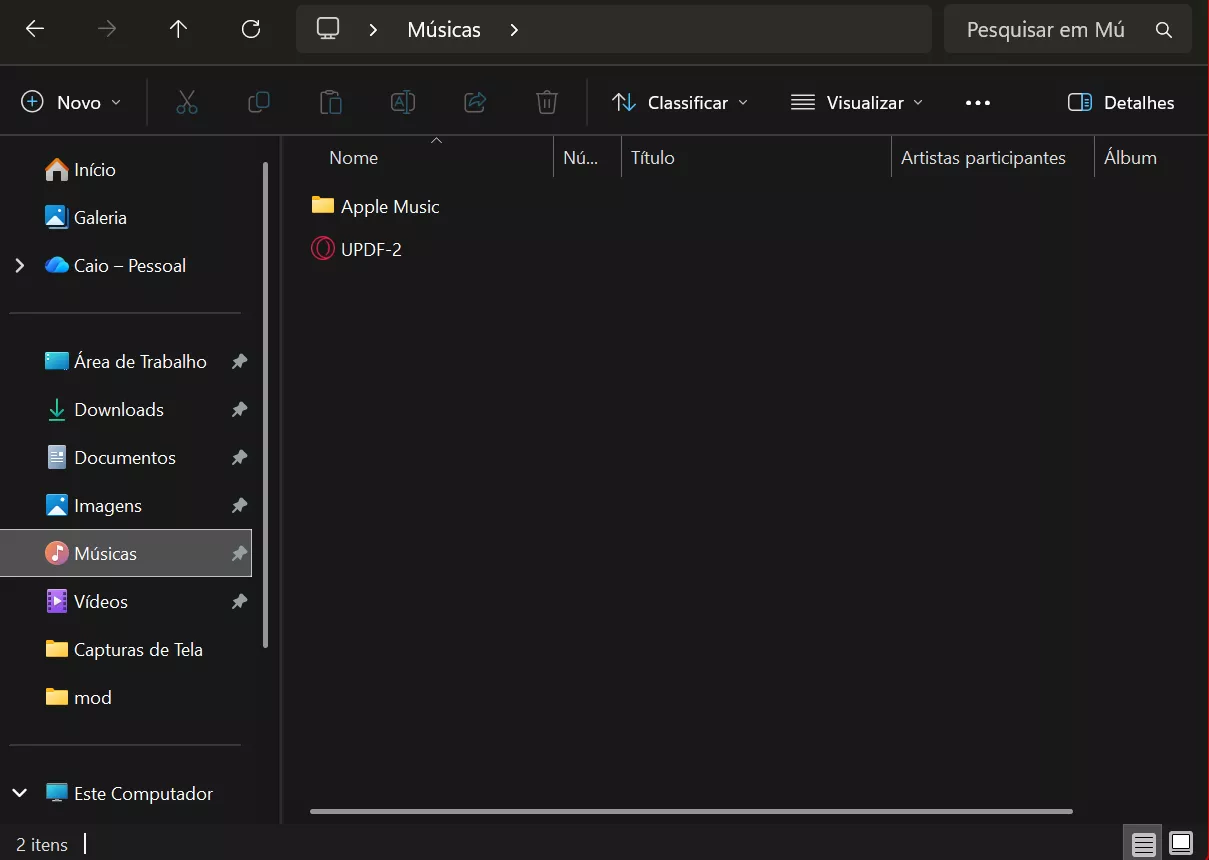Switch to large thumbnails view icon
Image resolution: width=1209 pixels, height=860 pixels.
pyautogui.click(x=1181, y=844)
